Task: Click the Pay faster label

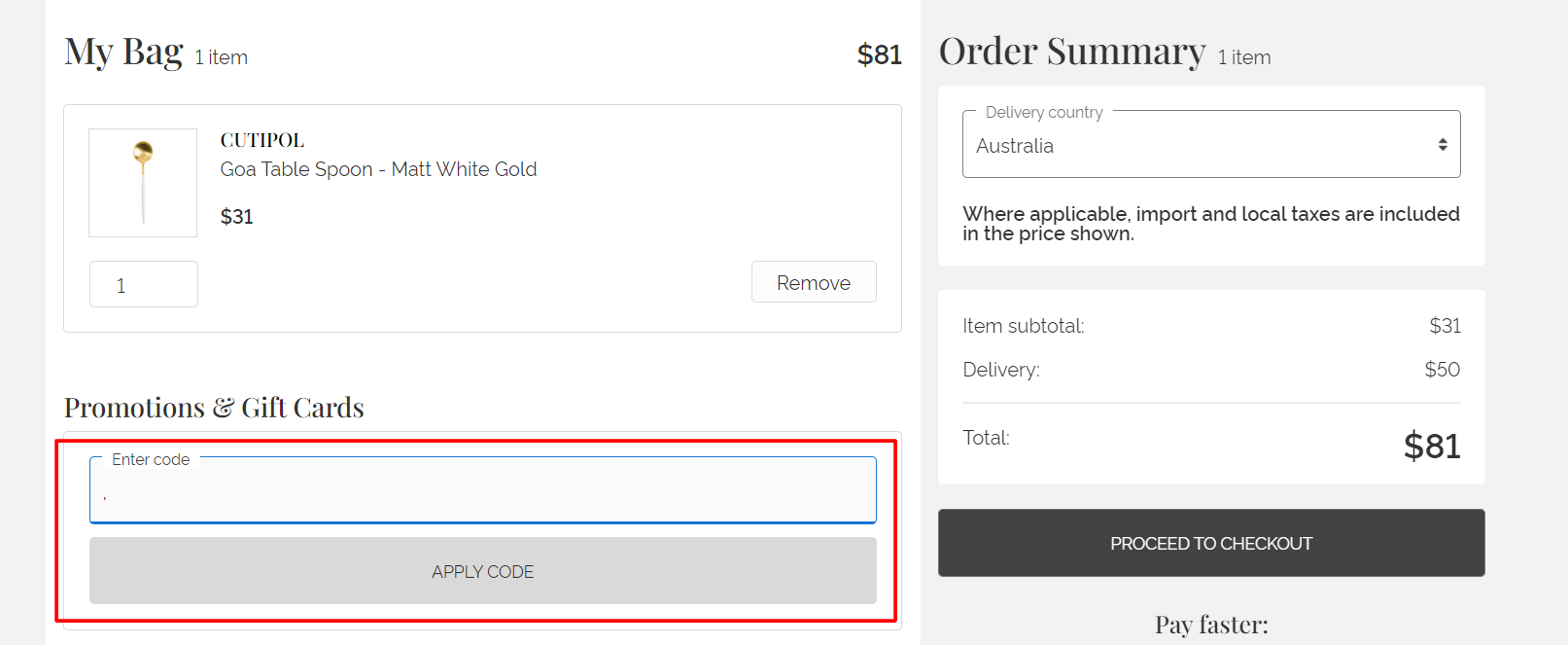Action: coord(1210,623)
